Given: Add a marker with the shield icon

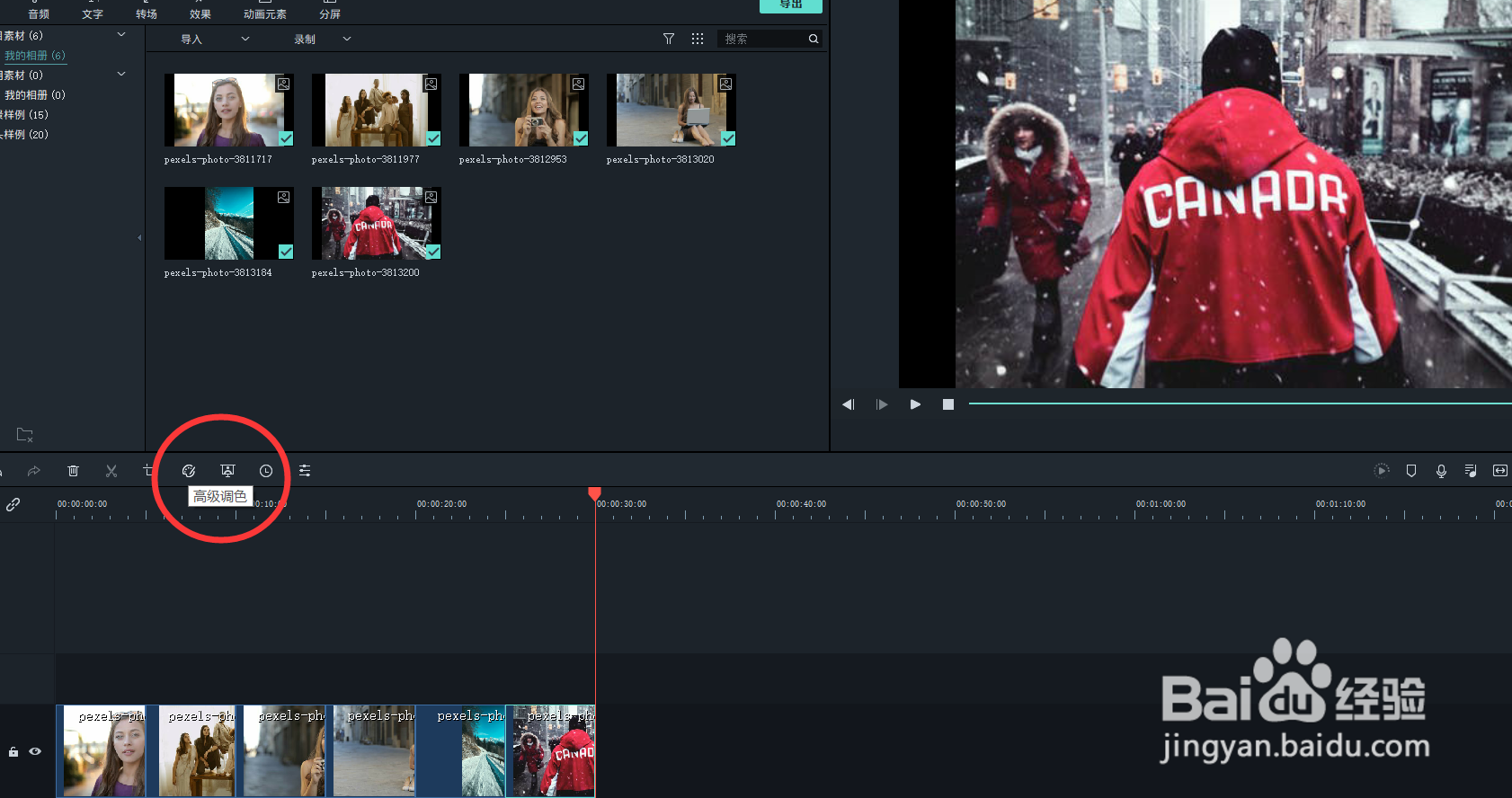Looking at the screenshot, I should pyautogui.click(x=1411, y=471).
